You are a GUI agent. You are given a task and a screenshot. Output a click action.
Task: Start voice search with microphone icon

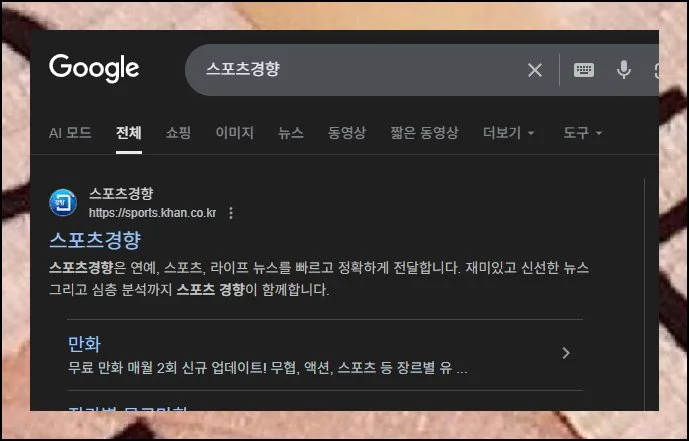click(624, 70)
